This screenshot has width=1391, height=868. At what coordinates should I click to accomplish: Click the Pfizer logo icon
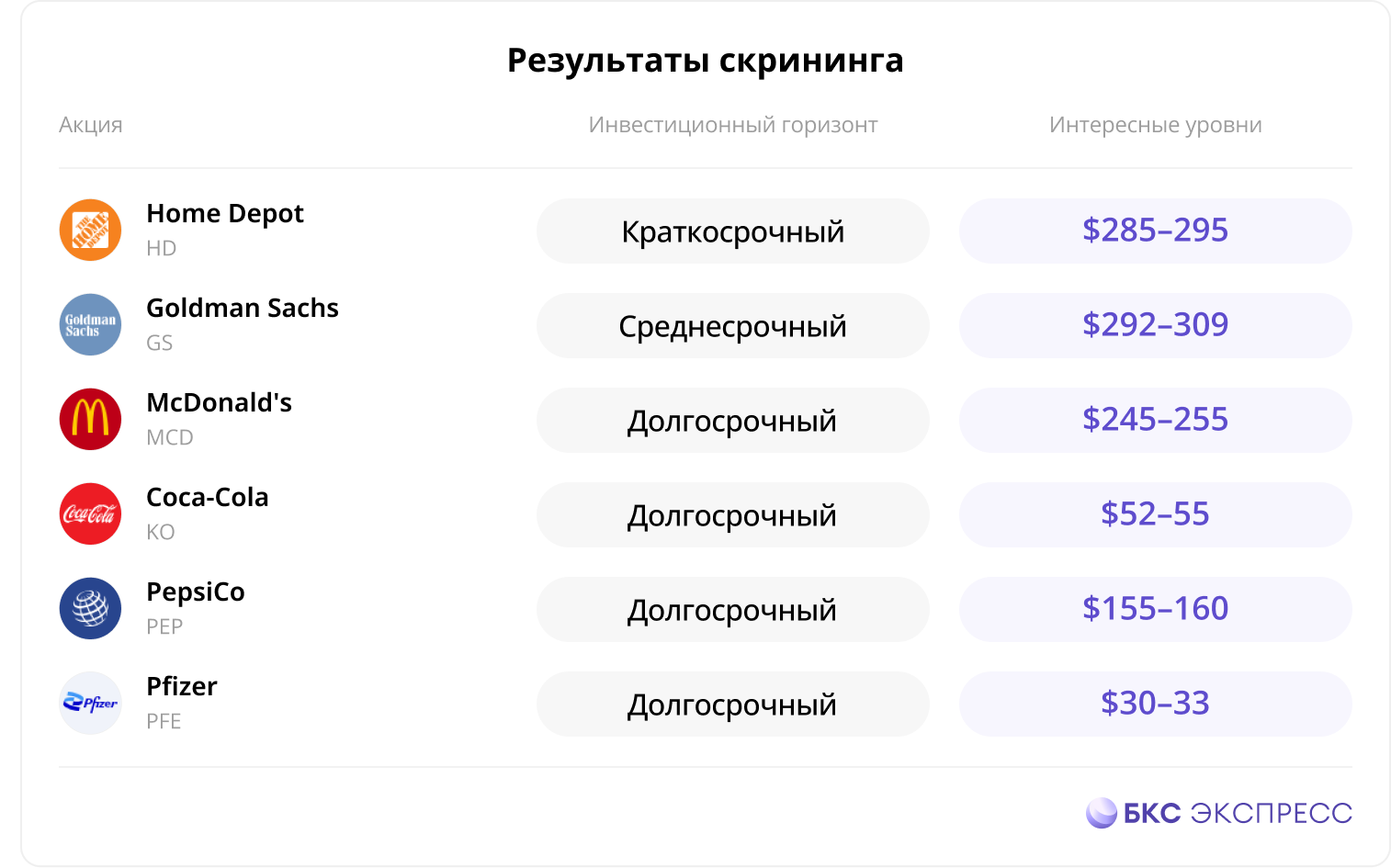[x=90, y=703]
